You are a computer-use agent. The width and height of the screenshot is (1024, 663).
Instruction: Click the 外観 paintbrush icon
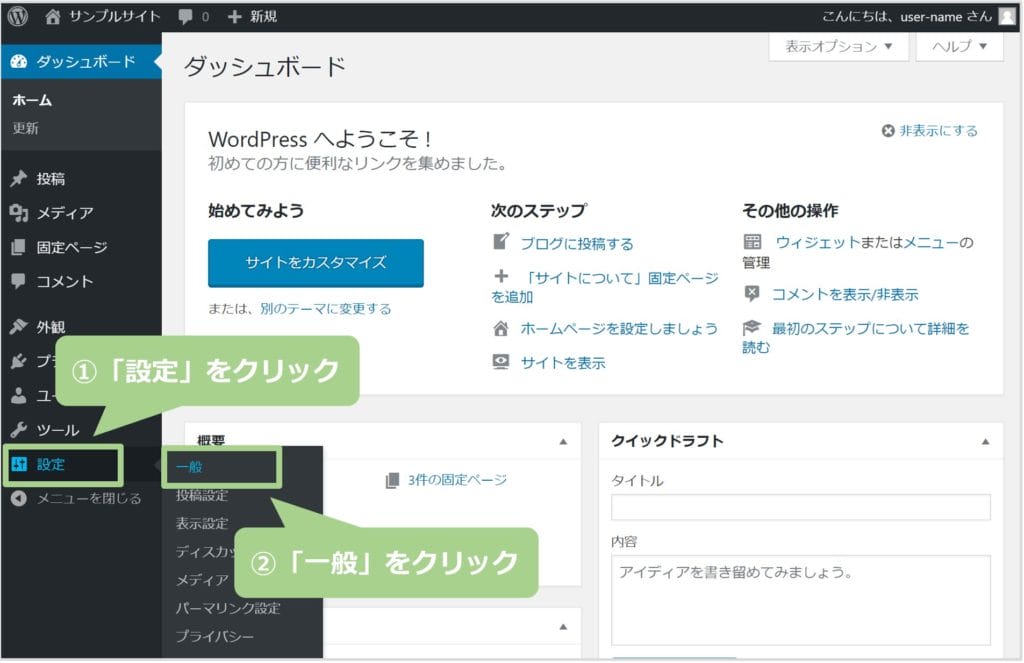pos(19,327)
